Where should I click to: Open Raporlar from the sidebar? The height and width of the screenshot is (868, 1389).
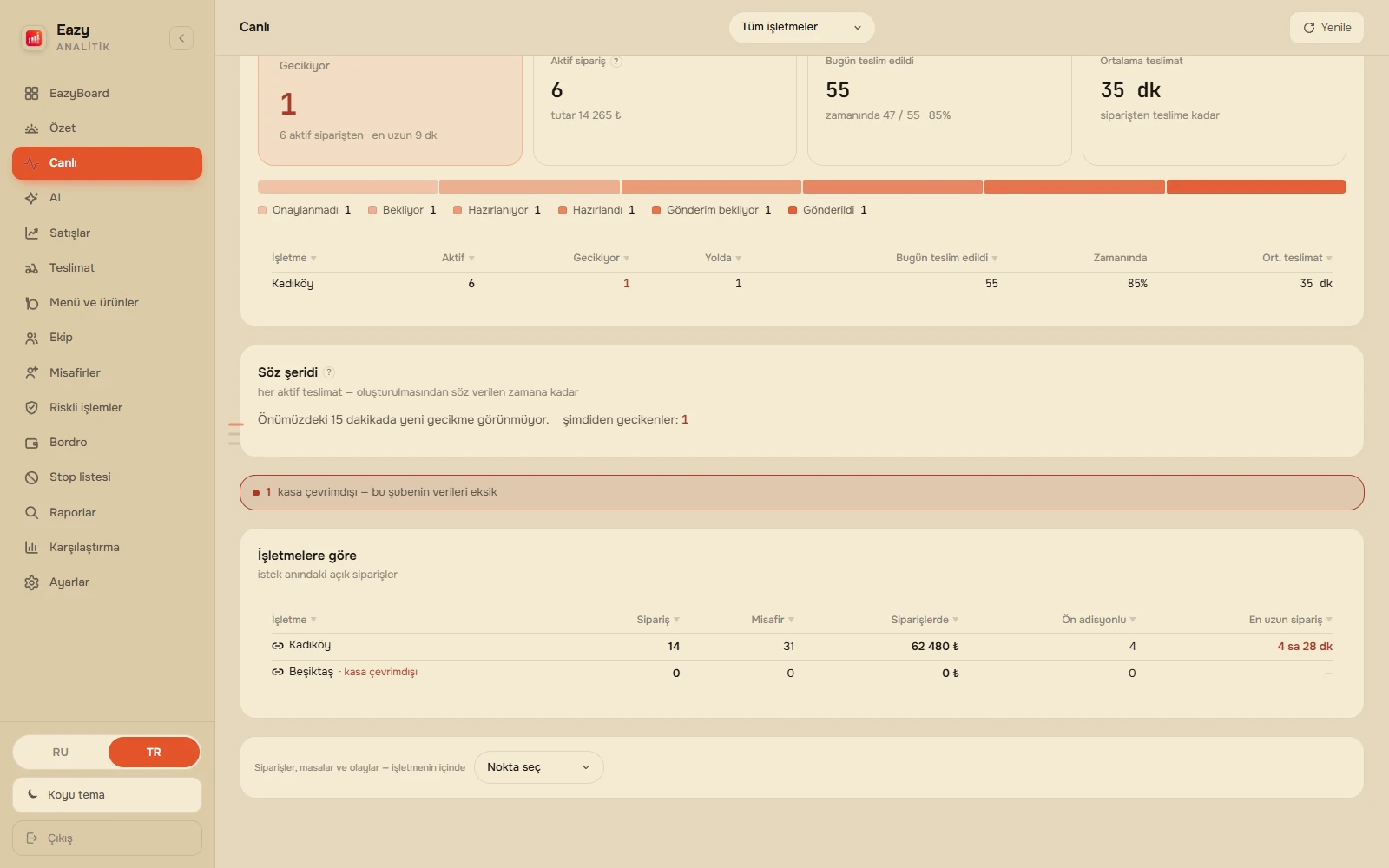click(x=107, y=512)
